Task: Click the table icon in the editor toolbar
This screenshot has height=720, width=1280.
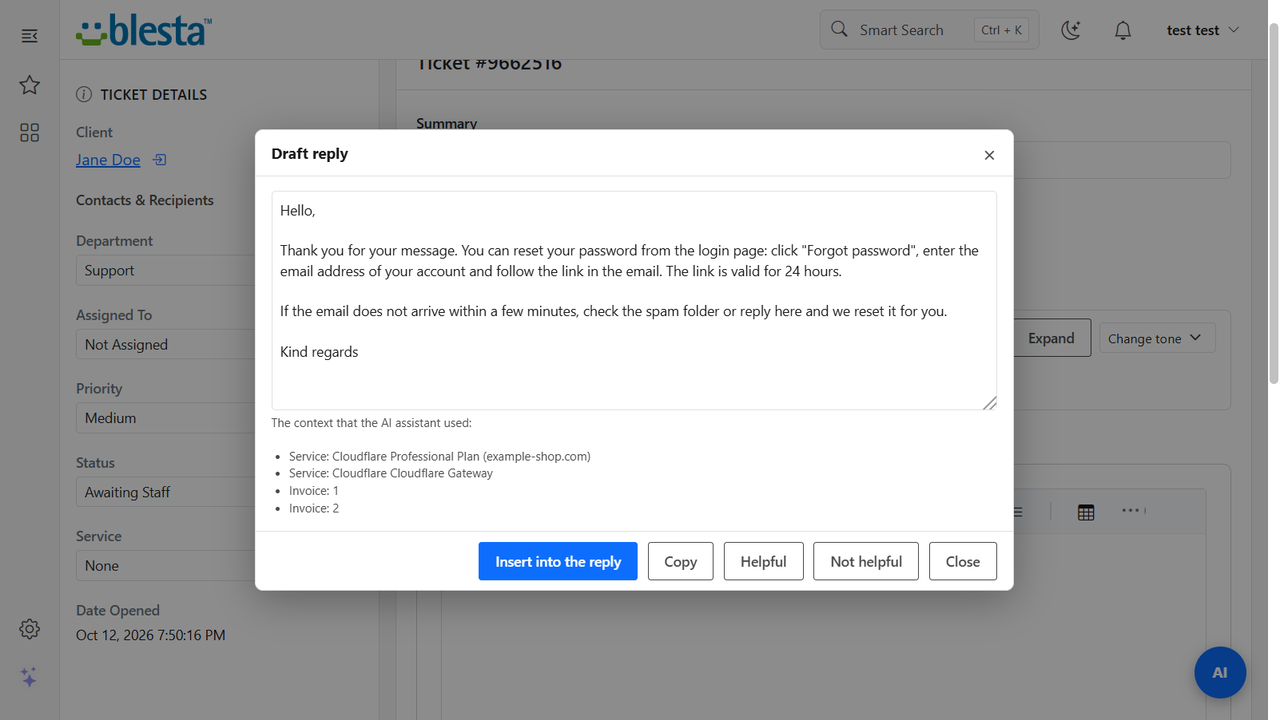Action: coord(1086,512)
